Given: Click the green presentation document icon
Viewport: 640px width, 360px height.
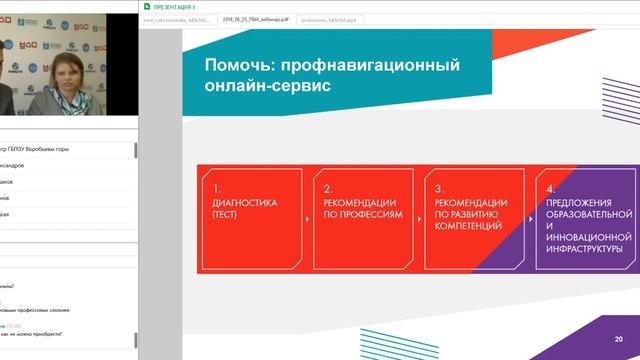Looking at the screenshot, I should pyautogui.click(x=147, y=7).
